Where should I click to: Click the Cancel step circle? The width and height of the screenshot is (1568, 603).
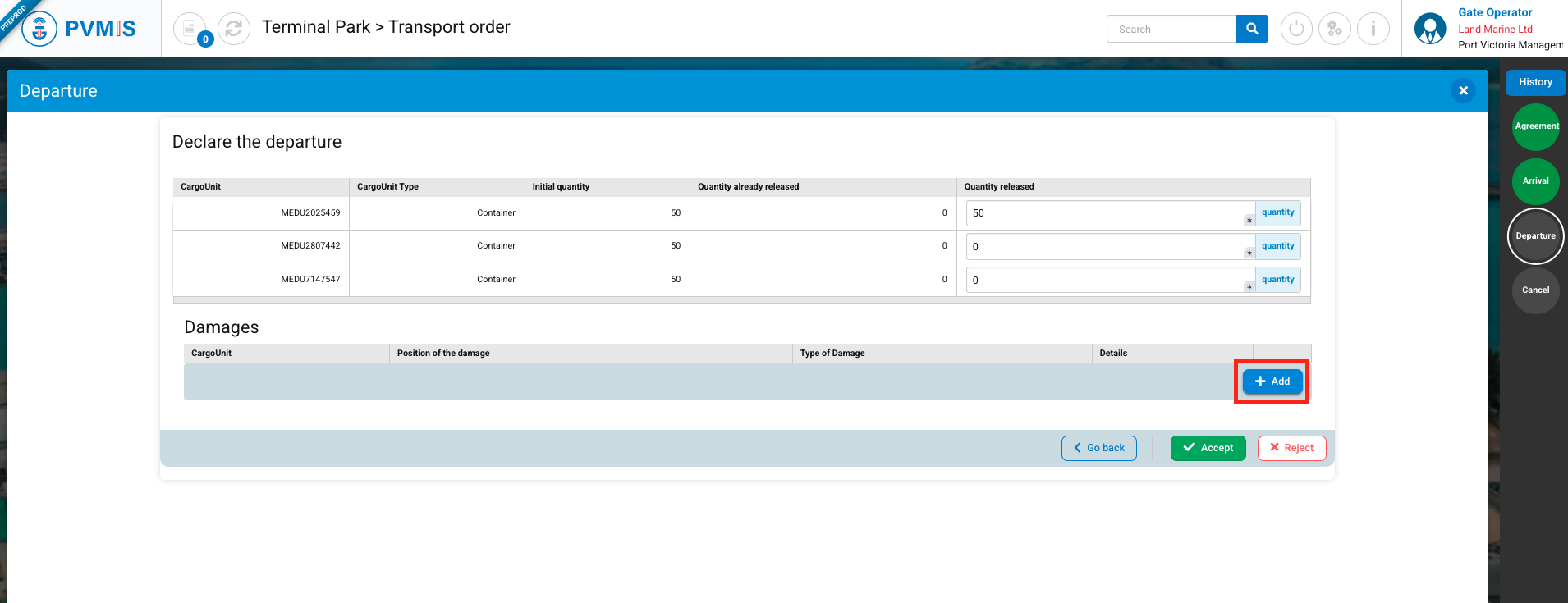pyautogui.click(x=1535, y=290)
